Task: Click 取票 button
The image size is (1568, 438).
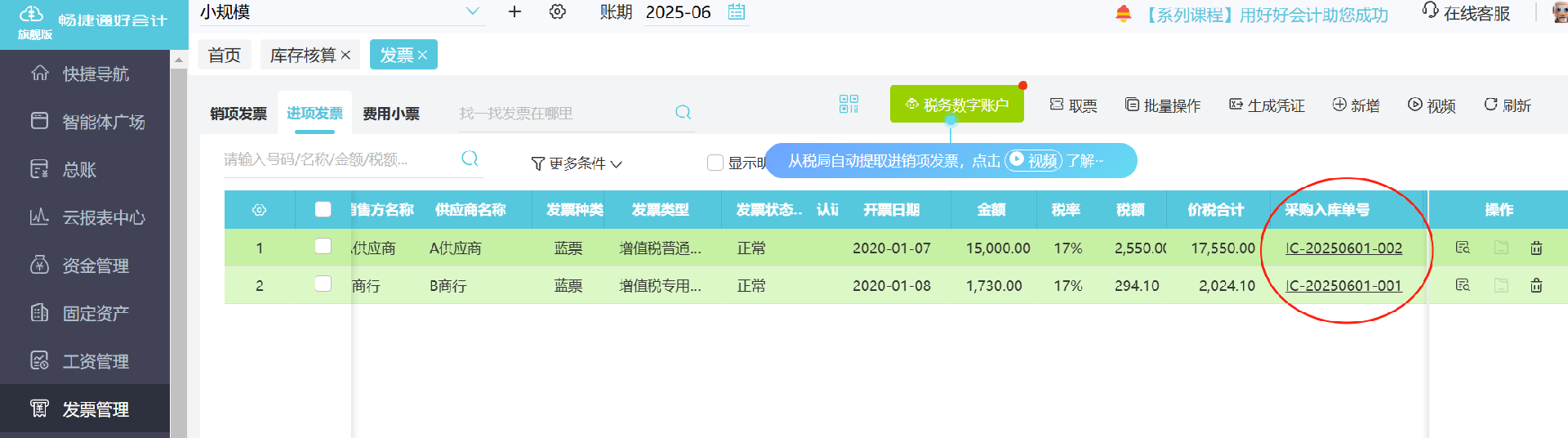Action: pyautogui.click(x=1073, y=105)
